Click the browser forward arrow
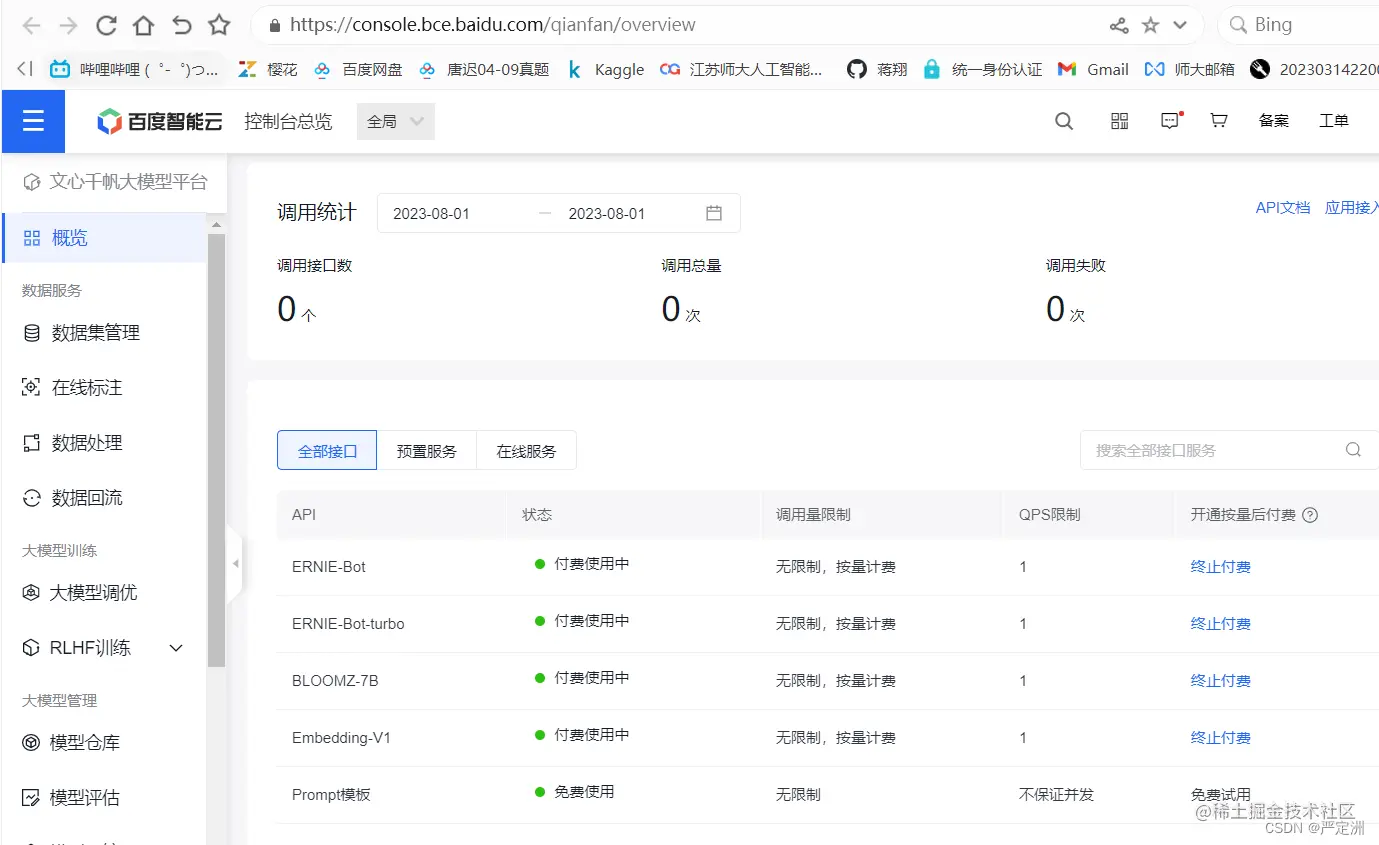 pyautogui.click(x=68, y=25)
